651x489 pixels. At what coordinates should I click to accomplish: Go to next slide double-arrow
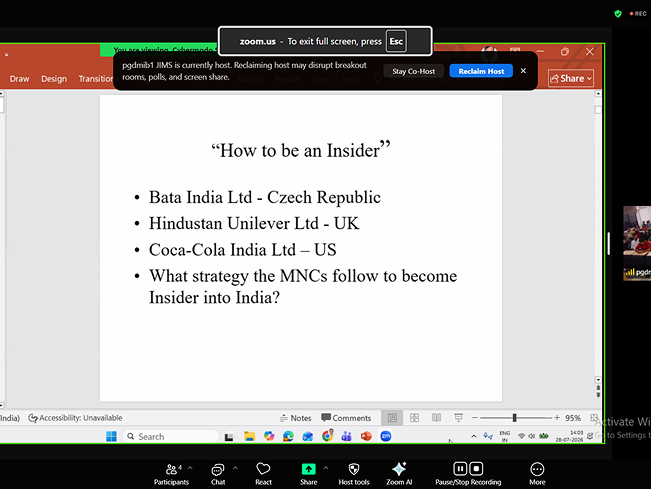click(598, 395)
